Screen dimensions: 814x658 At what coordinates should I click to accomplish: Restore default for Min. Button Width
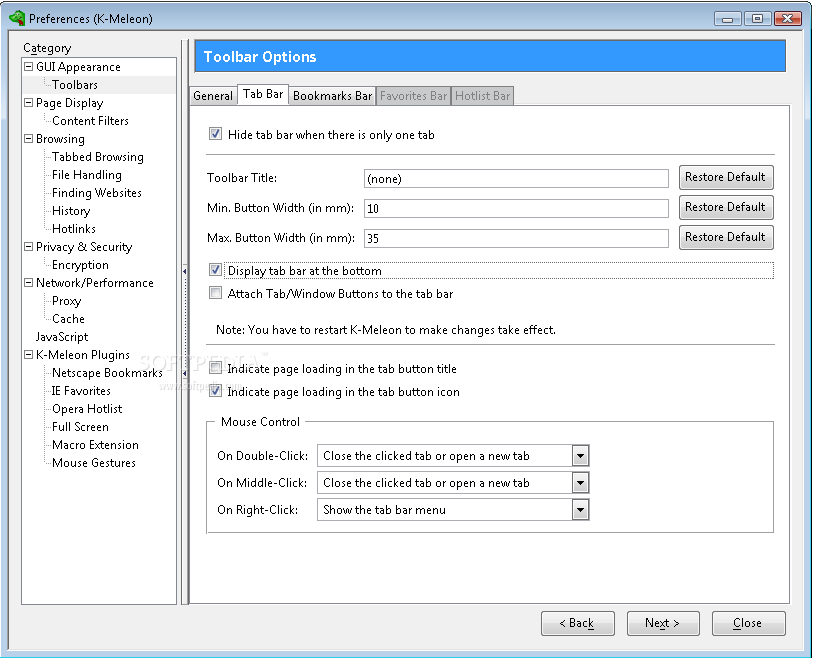tap(726, 208)
